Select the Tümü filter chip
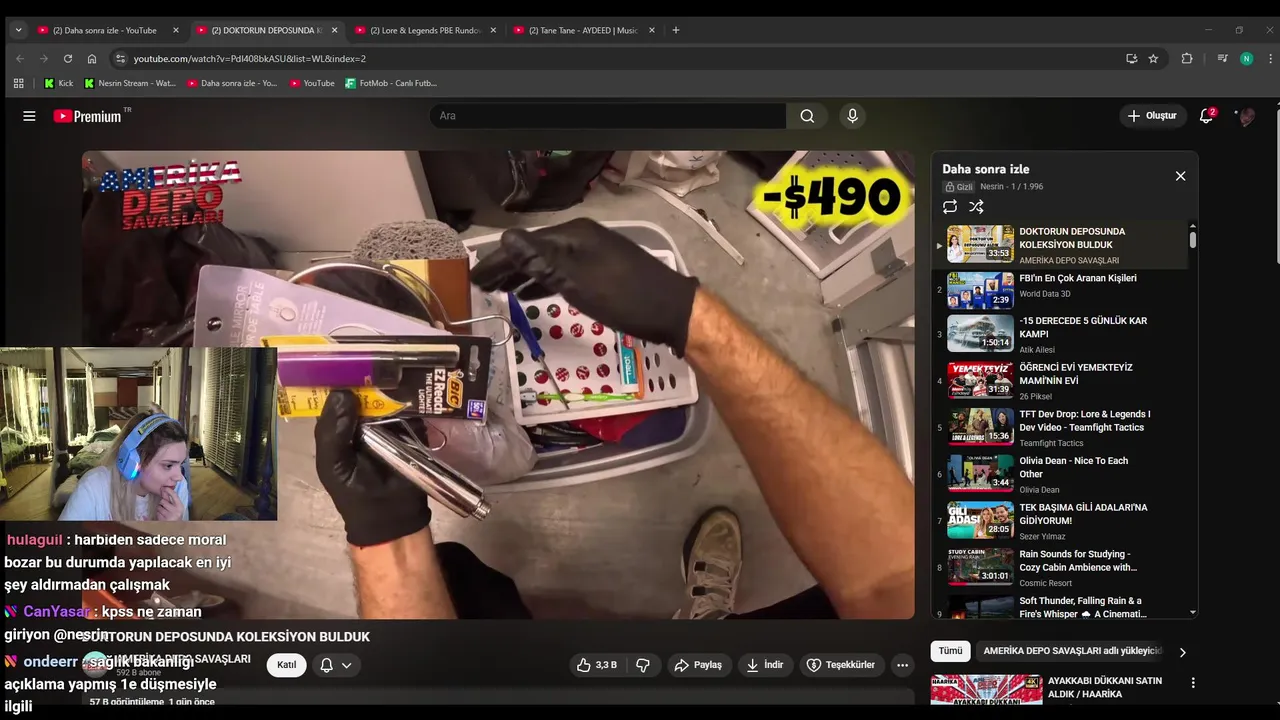 (x=950, y=651)
